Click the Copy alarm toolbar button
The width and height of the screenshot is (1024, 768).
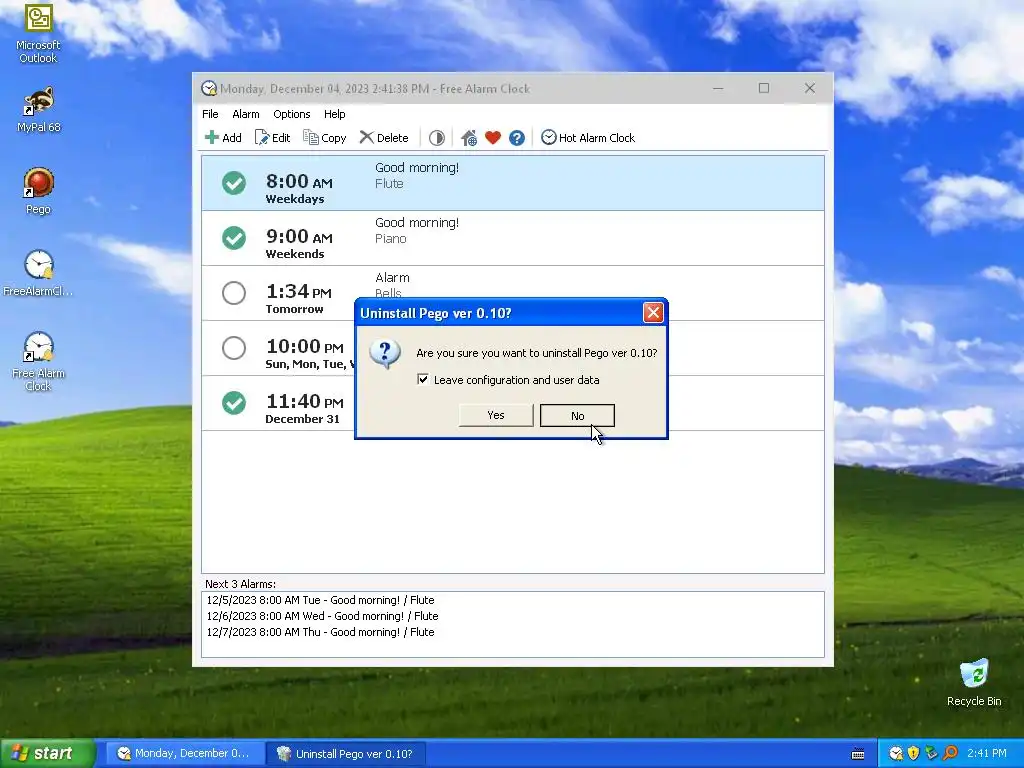[325, 138]
